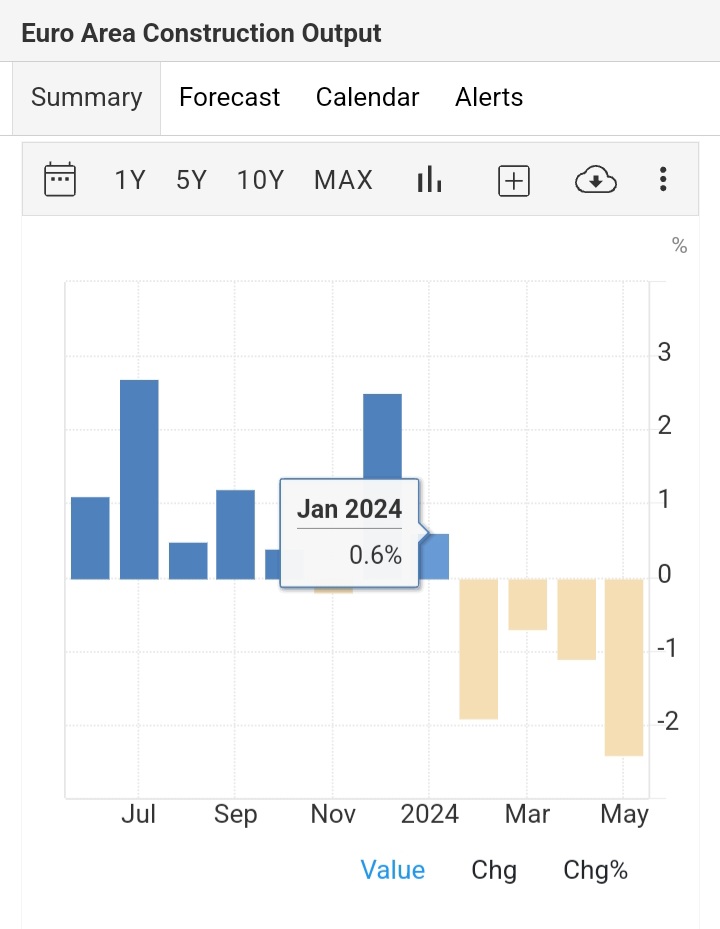Open the bar chart type selector

click(x=429, y=180)
